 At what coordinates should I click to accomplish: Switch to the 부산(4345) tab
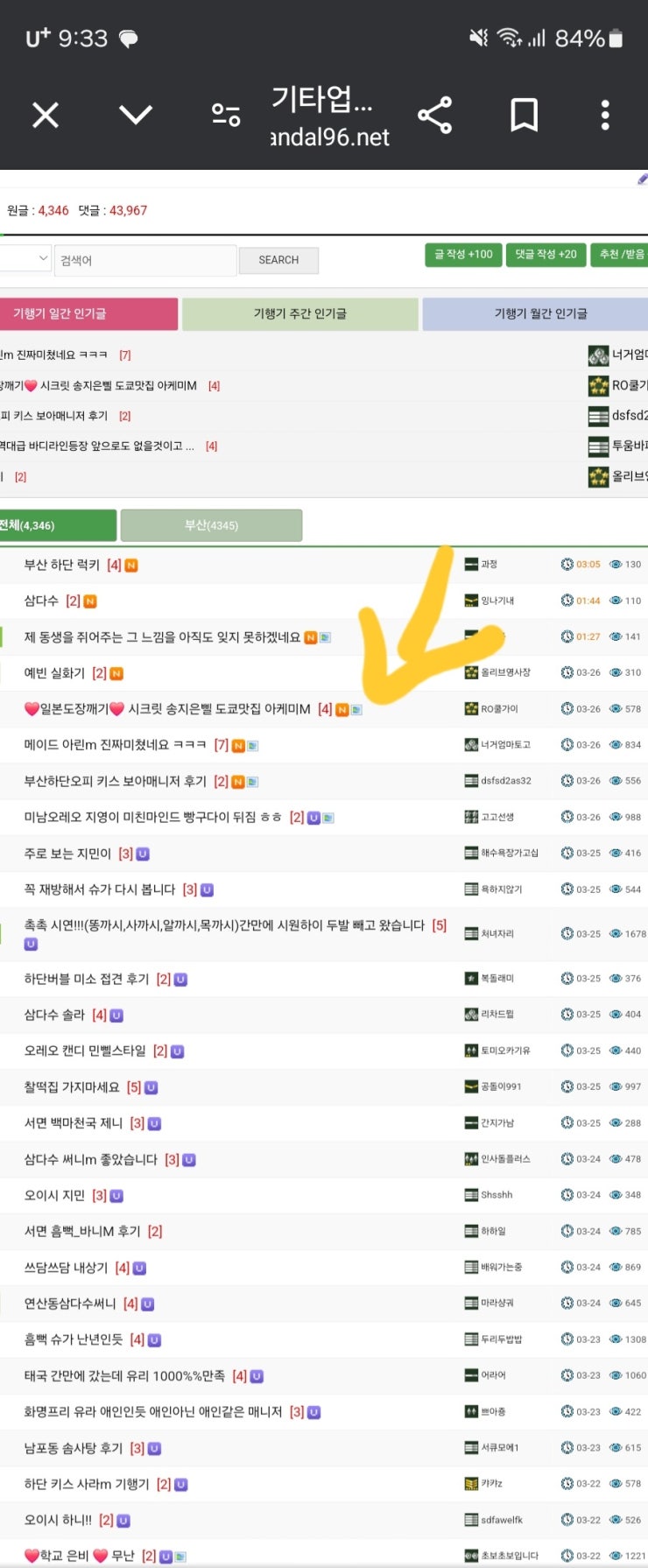[x=211, y=525]
